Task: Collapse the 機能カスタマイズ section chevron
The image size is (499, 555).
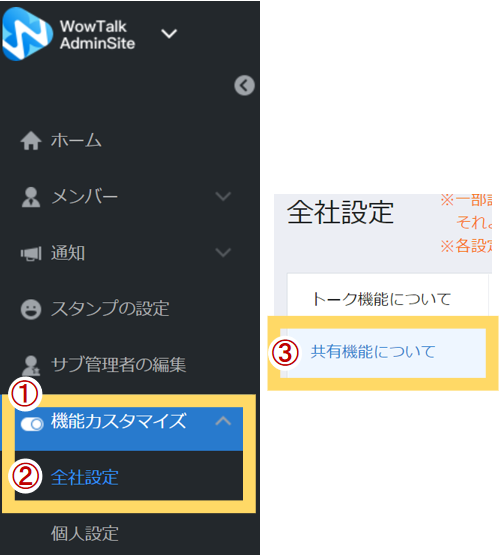Action: coord(223,421)
